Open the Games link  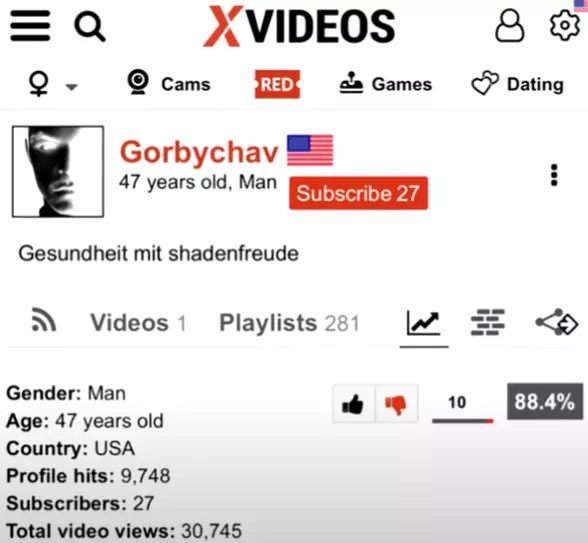(386, 83)
